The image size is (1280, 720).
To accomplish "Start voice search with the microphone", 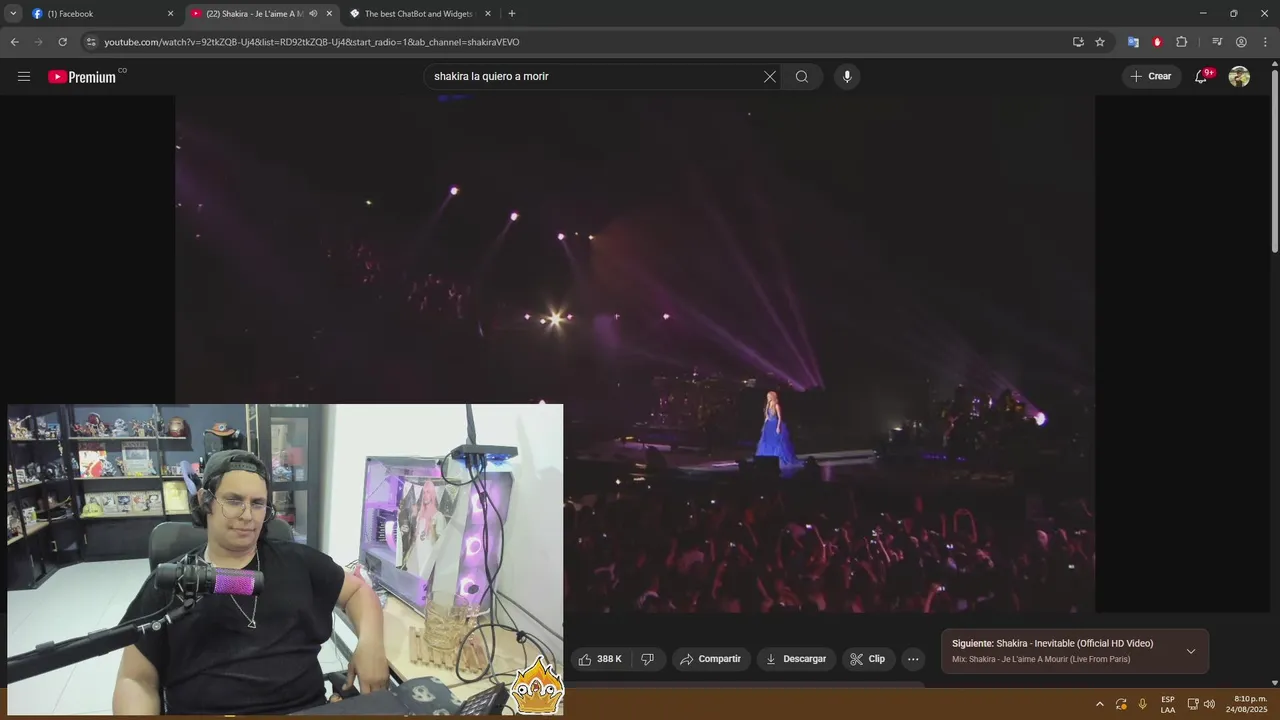I will pos(847,77).
